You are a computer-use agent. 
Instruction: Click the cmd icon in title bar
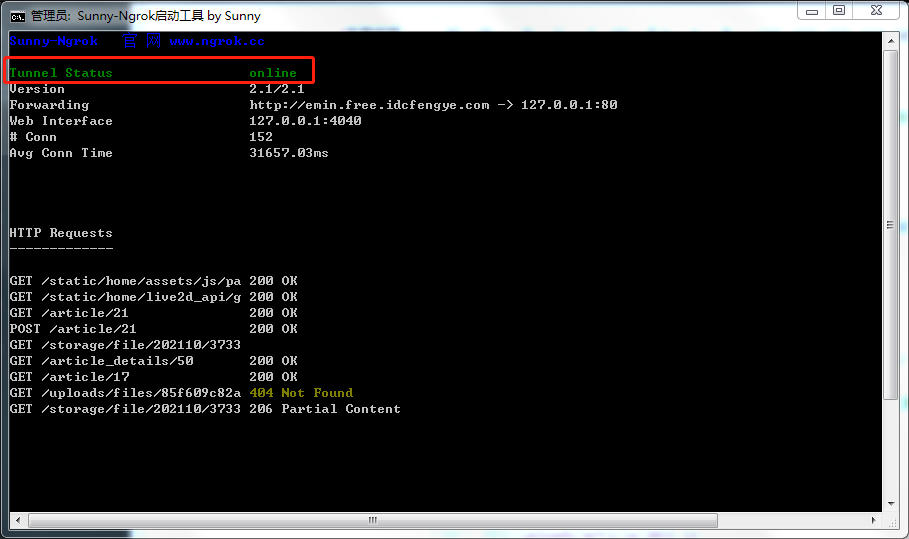click(x=17, y=16)
